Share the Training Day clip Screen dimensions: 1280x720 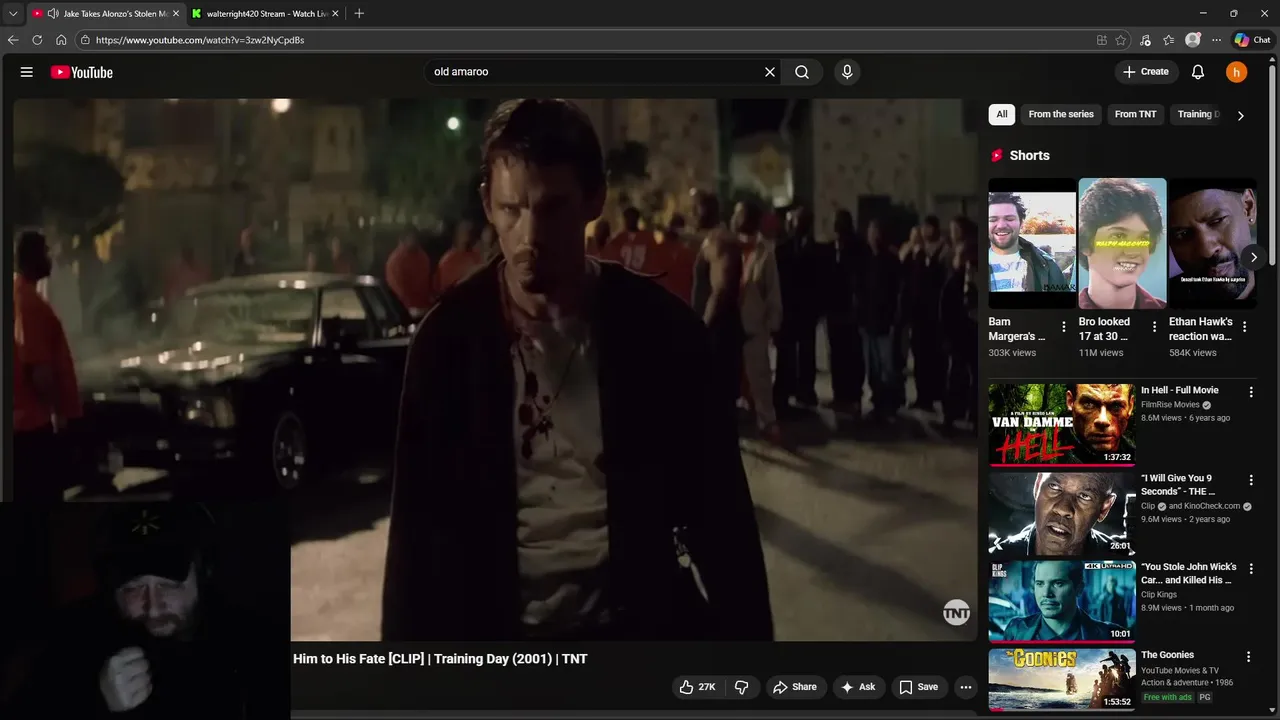795,687
